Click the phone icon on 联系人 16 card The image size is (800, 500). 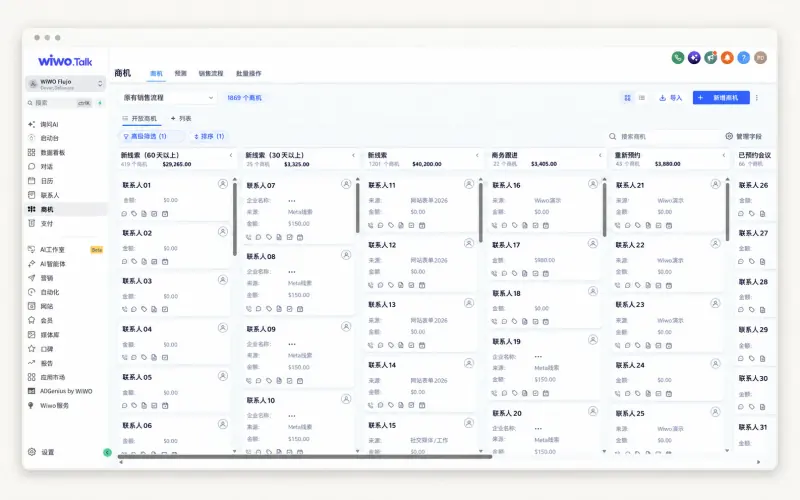click(494, 225)
